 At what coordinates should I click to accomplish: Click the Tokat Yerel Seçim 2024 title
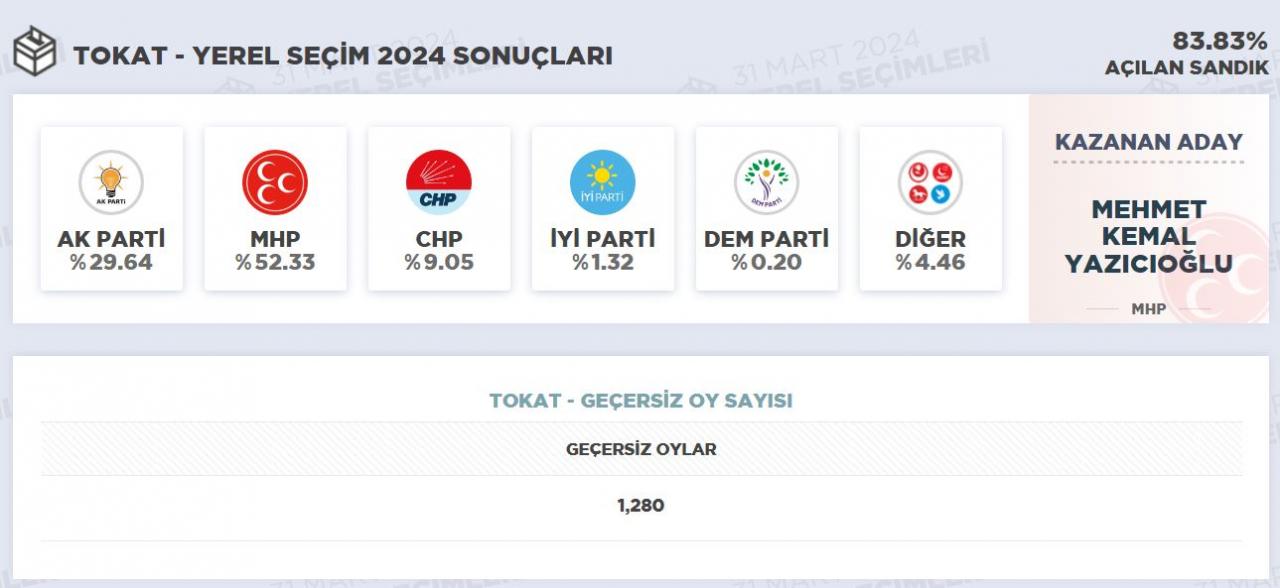(343, 55)
